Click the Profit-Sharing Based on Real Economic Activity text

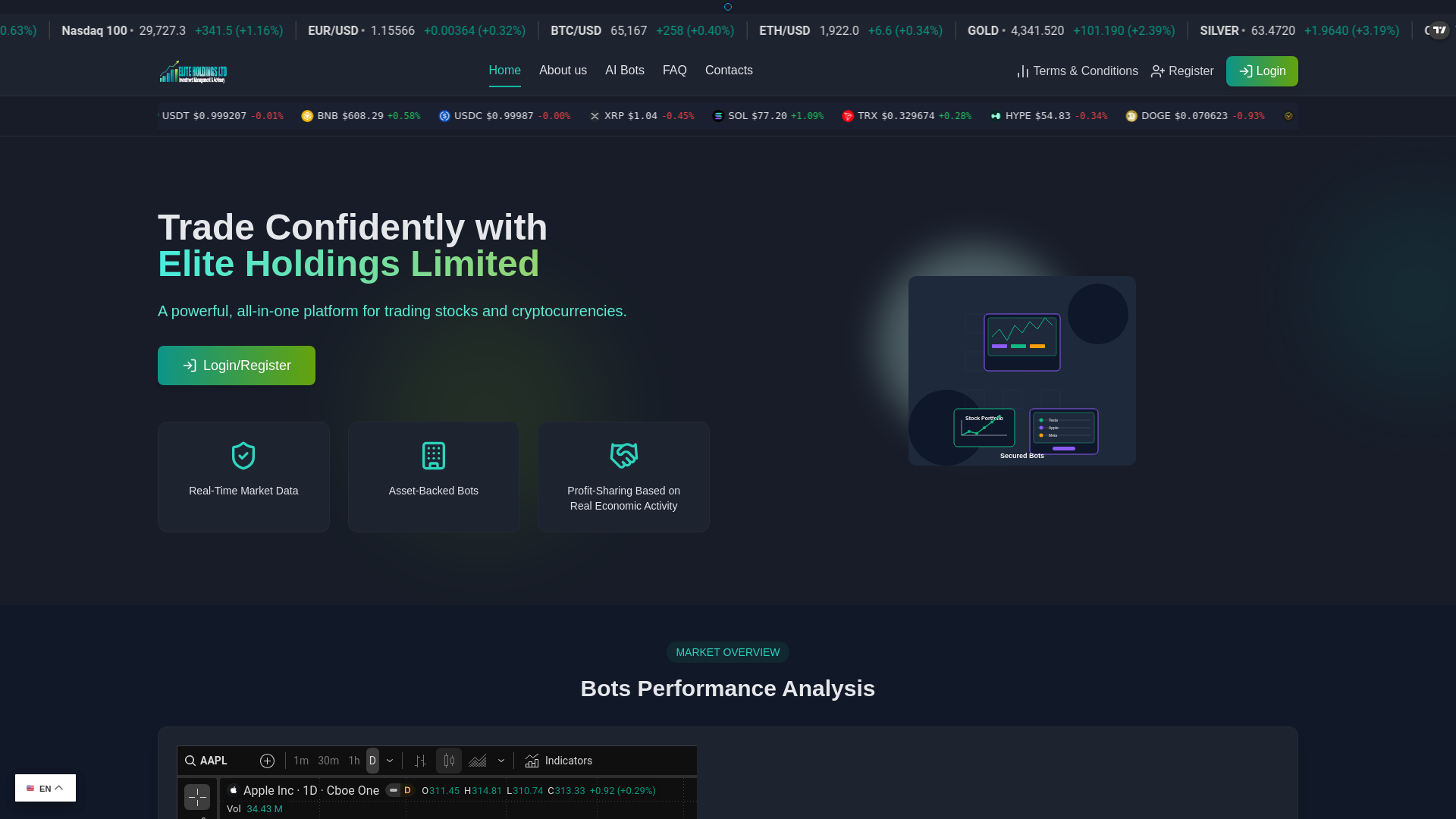tap(624, 498)
